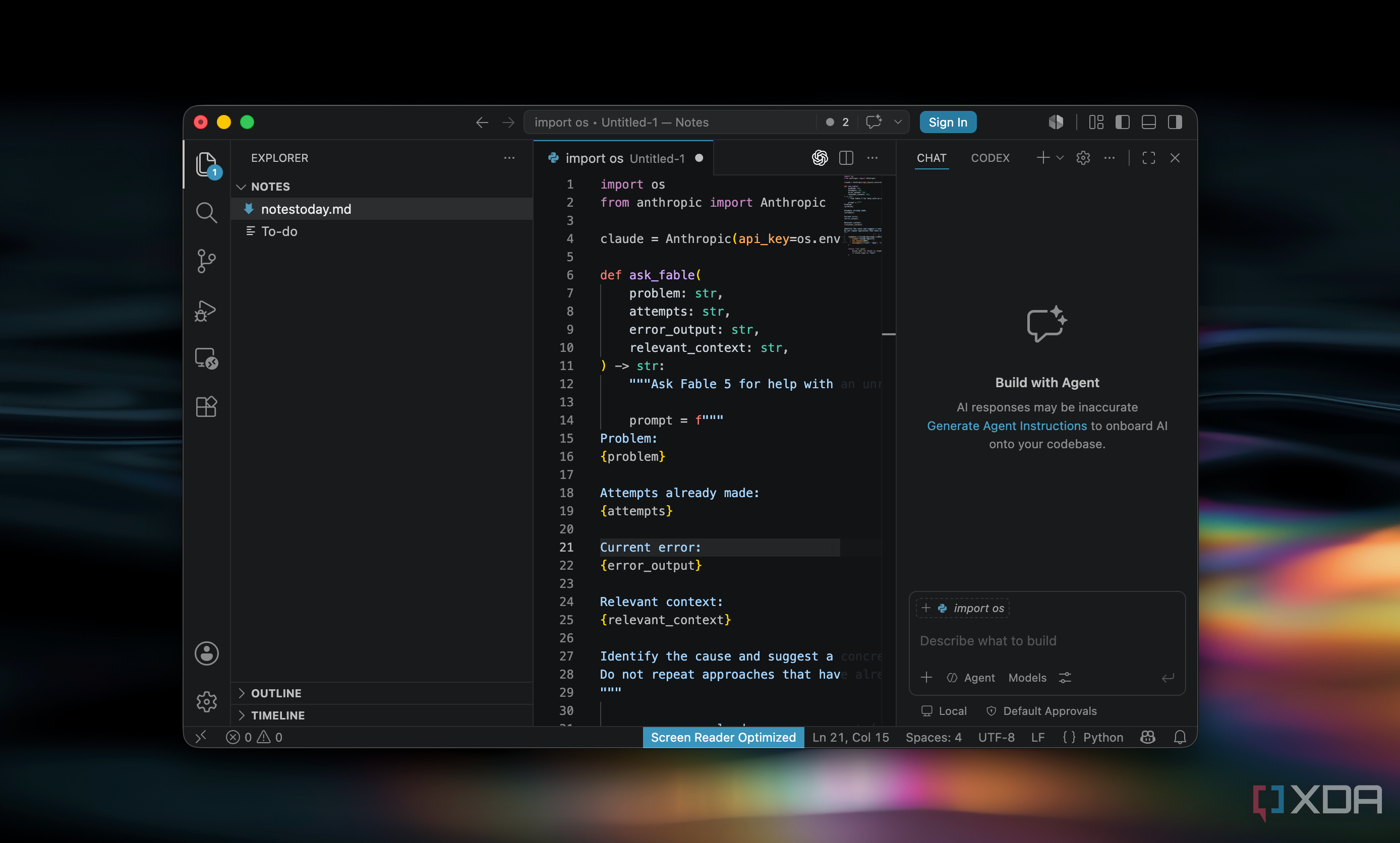Split the editor right
1400x843 pixels.
tap(847, 158)
